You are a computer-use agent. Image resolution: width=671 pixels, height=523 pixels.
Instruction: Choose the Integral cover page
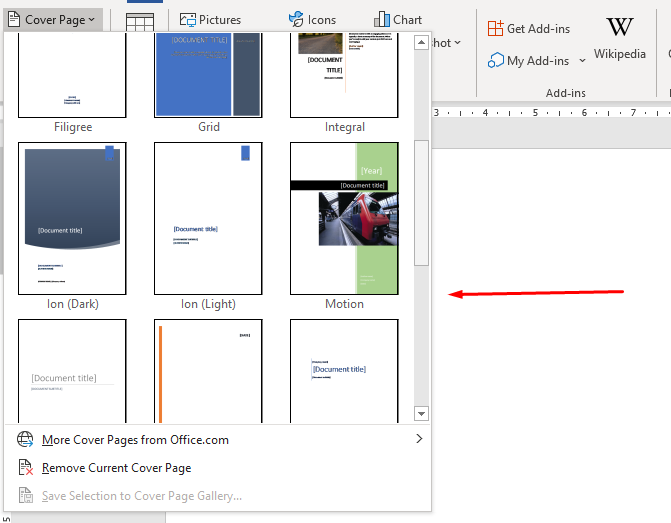tap(344, 75)
